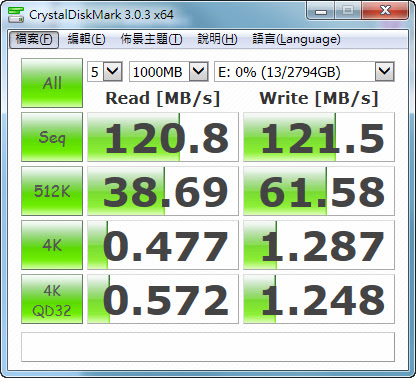Expand the 1000MB test size dropdown
The image size is (416, 378).
[x=169, y=71]
